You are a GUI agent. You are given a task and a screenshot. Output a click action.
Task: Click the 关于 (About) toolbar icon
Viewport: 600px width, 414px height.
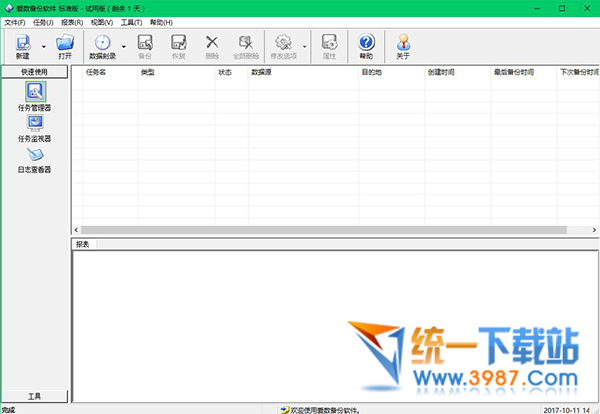(x=403, y=43)
